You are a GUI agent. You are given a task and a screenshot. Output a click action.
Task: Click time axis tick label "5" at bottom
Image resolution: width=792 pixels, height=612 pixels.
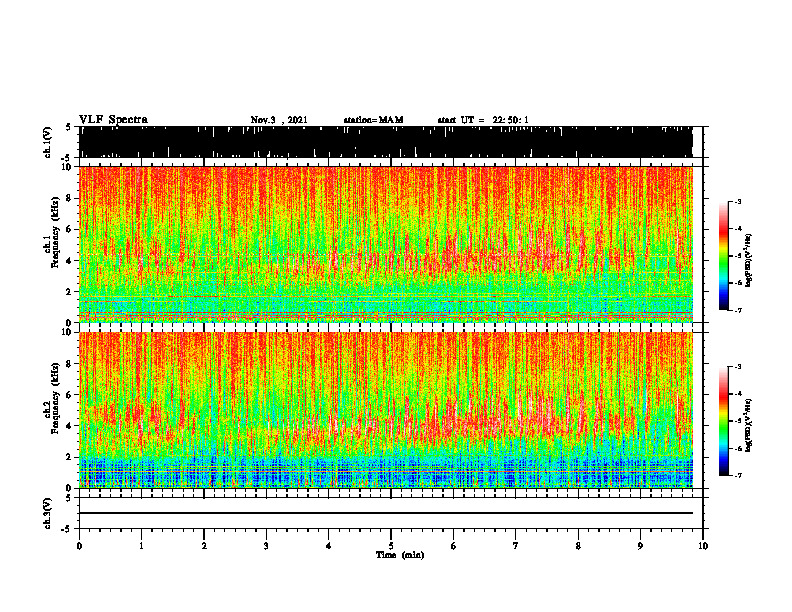click(x=391, y=546)
